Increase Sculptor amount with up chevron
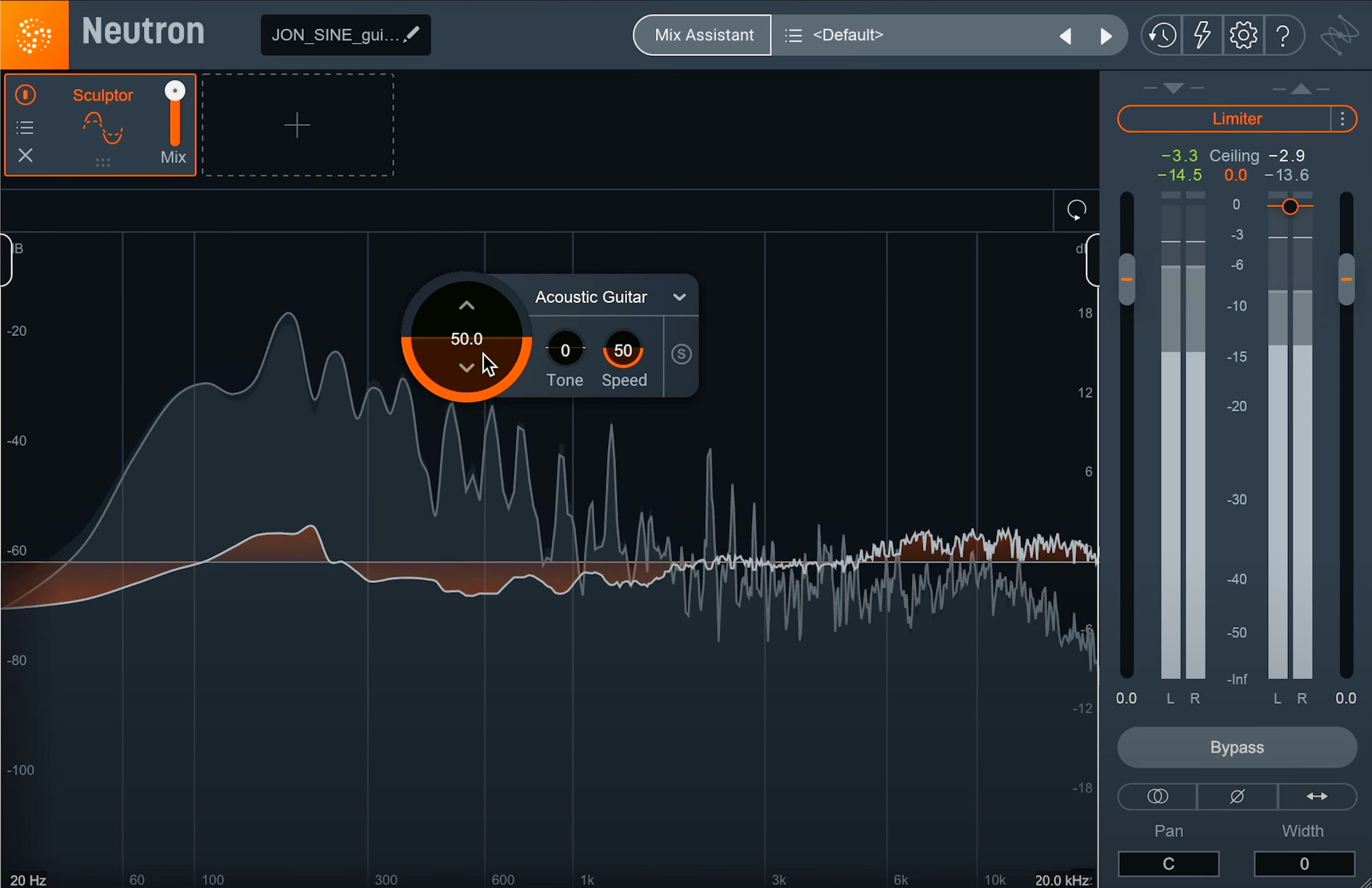Image resolution: width=1372 pixels, height=888 pixels. coord(467,305)
